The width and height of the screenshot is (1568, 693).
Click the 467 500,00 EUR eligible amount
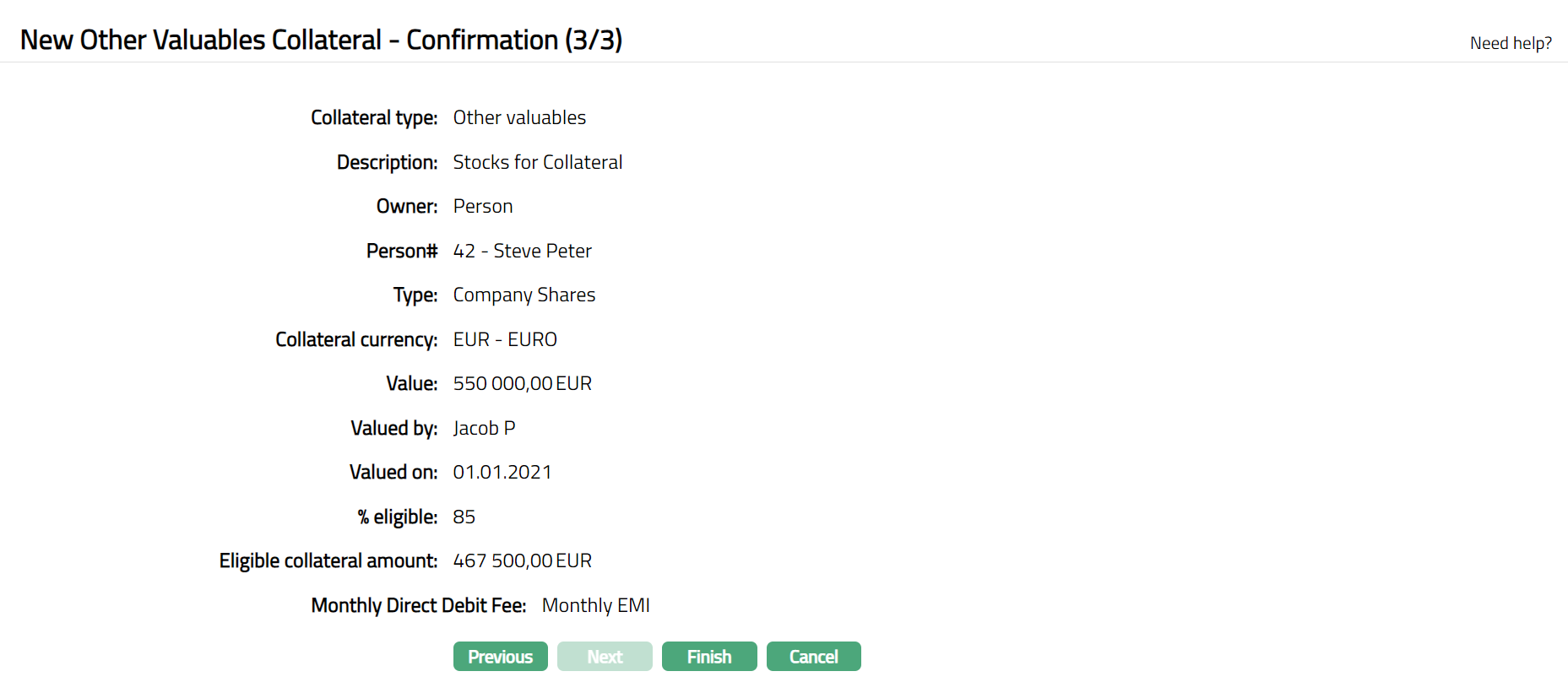click(522, 561)
